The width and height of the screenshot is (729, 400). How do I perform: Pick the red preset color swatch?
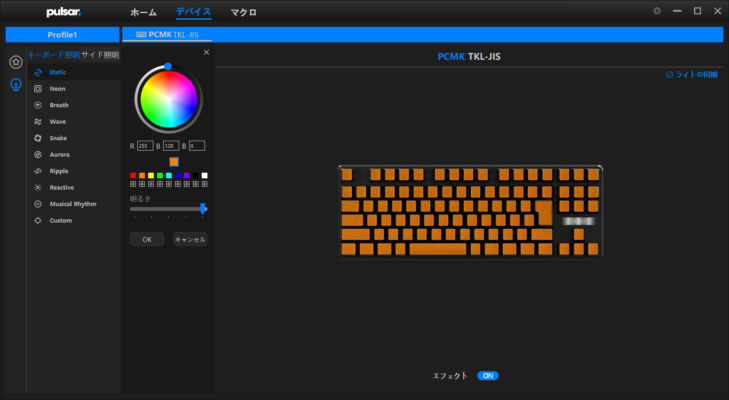pos(133,175)
